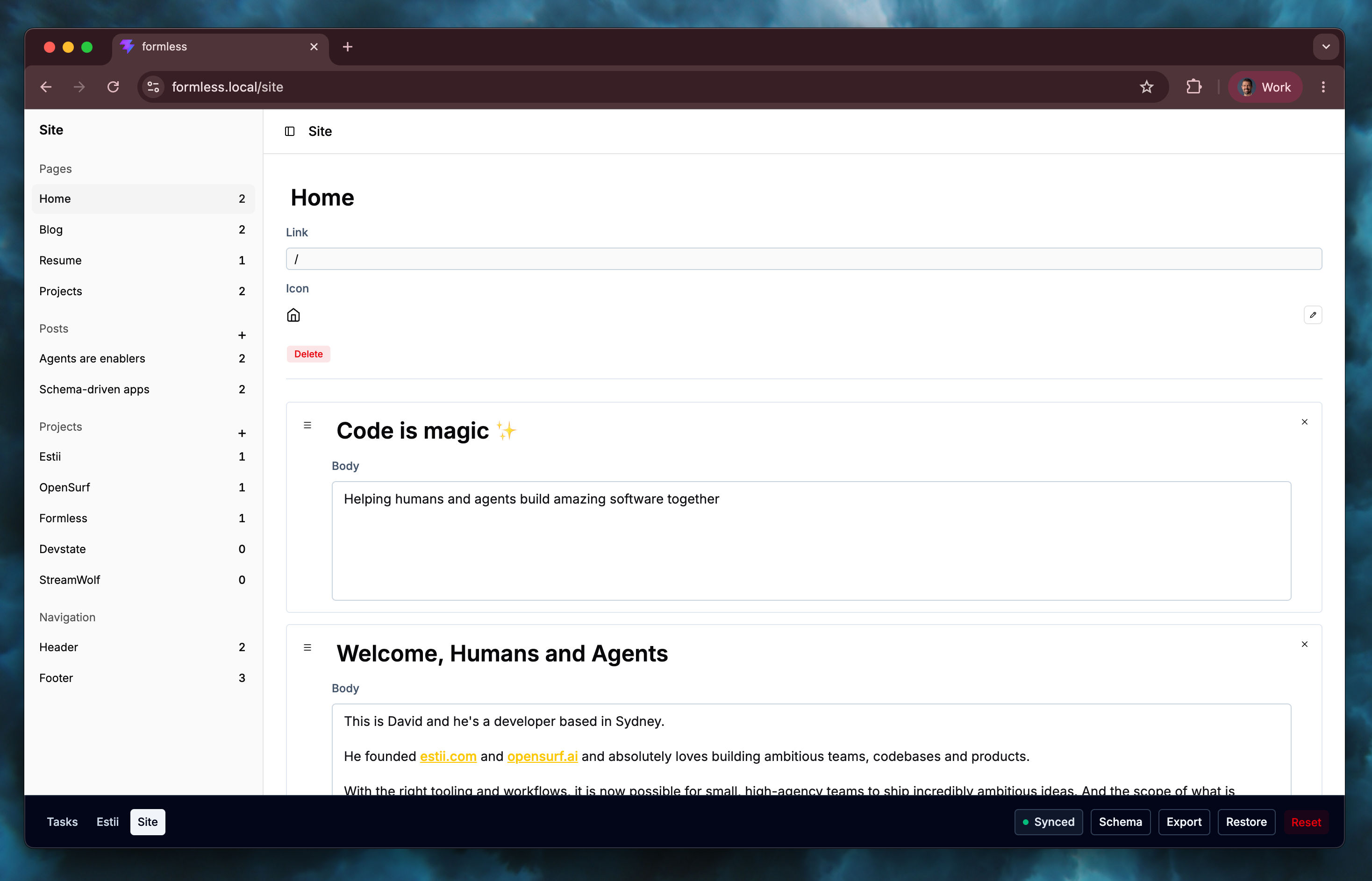Click the Site heading in sidebar
The image size is (1372, 881).
point(51,130)
